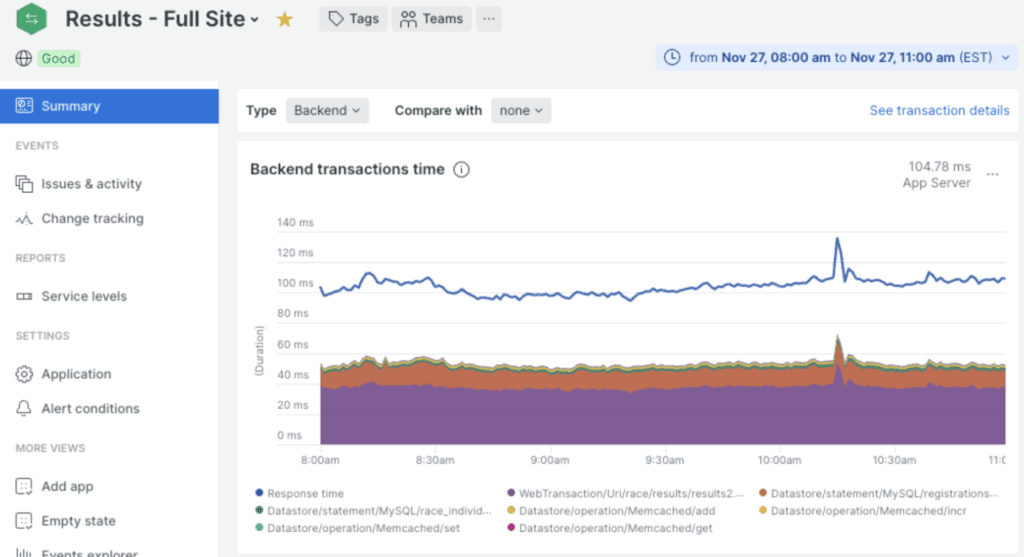Favorite the app with the star icon
1024x557 pixels.
285,19
